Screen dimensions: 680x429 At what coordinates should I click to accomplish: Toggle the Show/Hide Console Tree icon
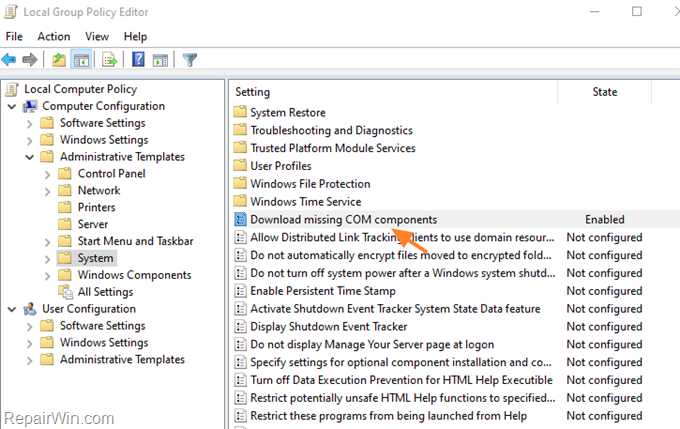pyautogui.click(x=82, y=59)
